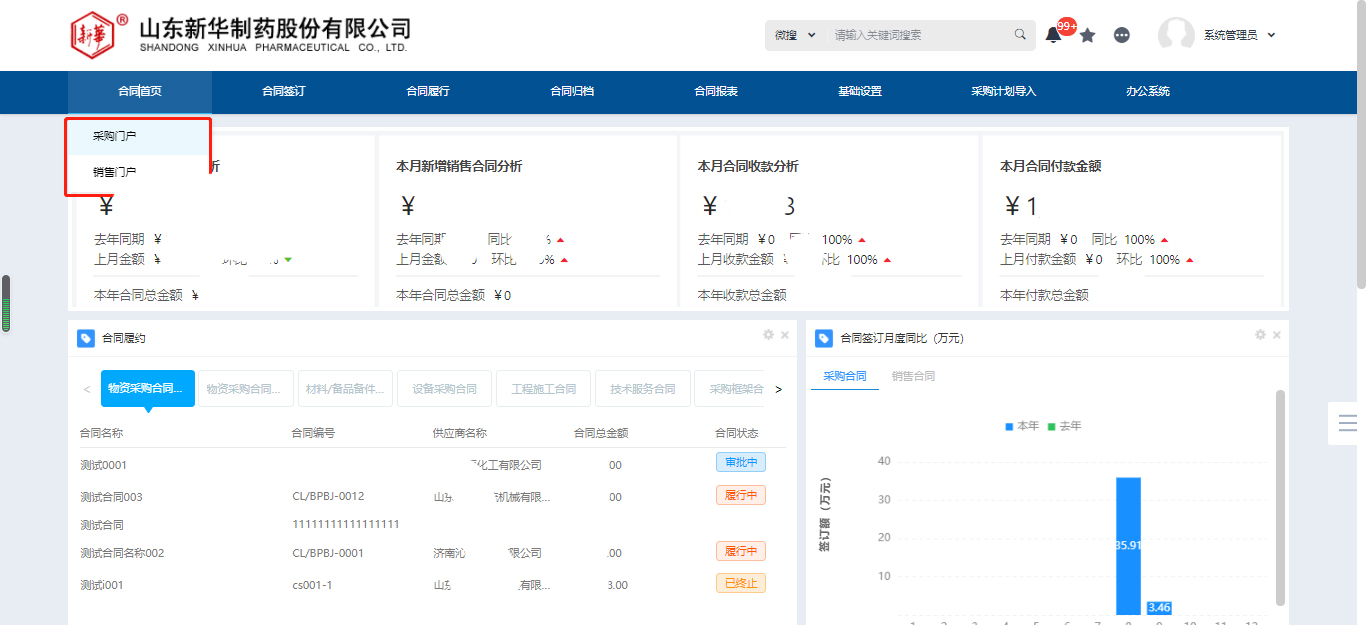Screen dimensions: 1366x625
Task: Open settings gear of 合同签订月度同比 panel
Action: 1260,335
